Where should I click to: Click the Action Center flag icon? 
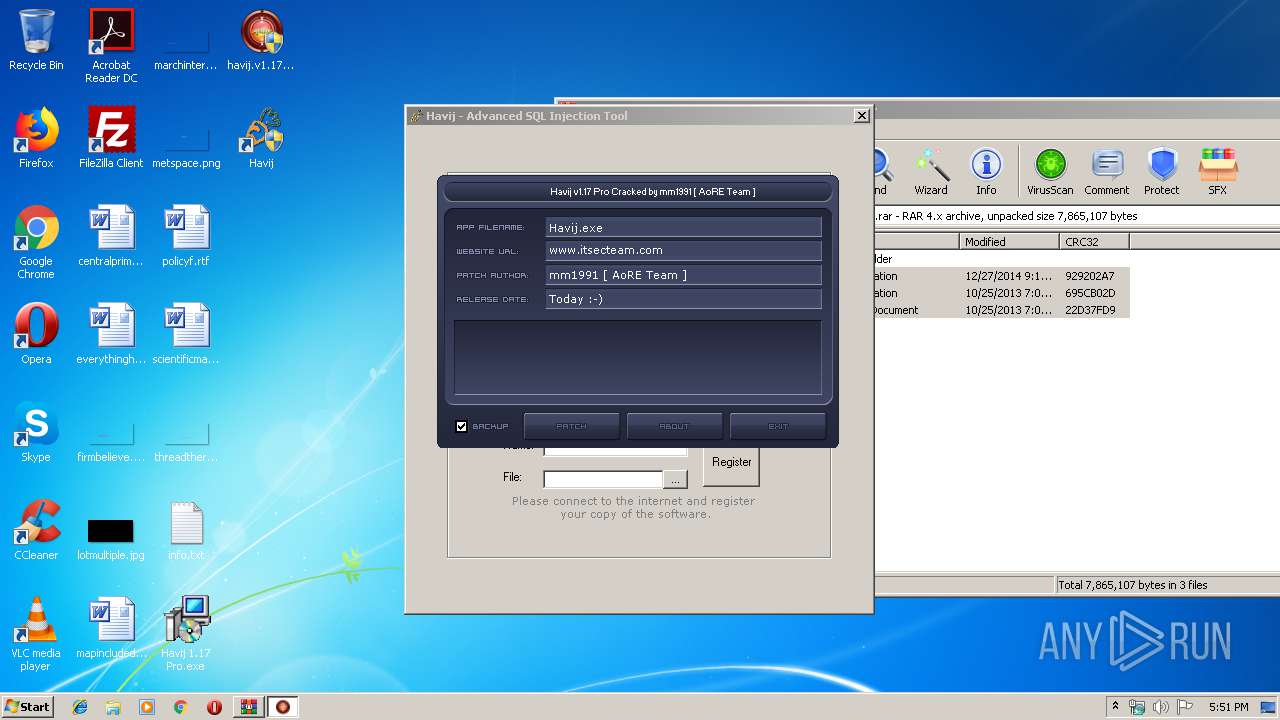(x=1183, y=707)
